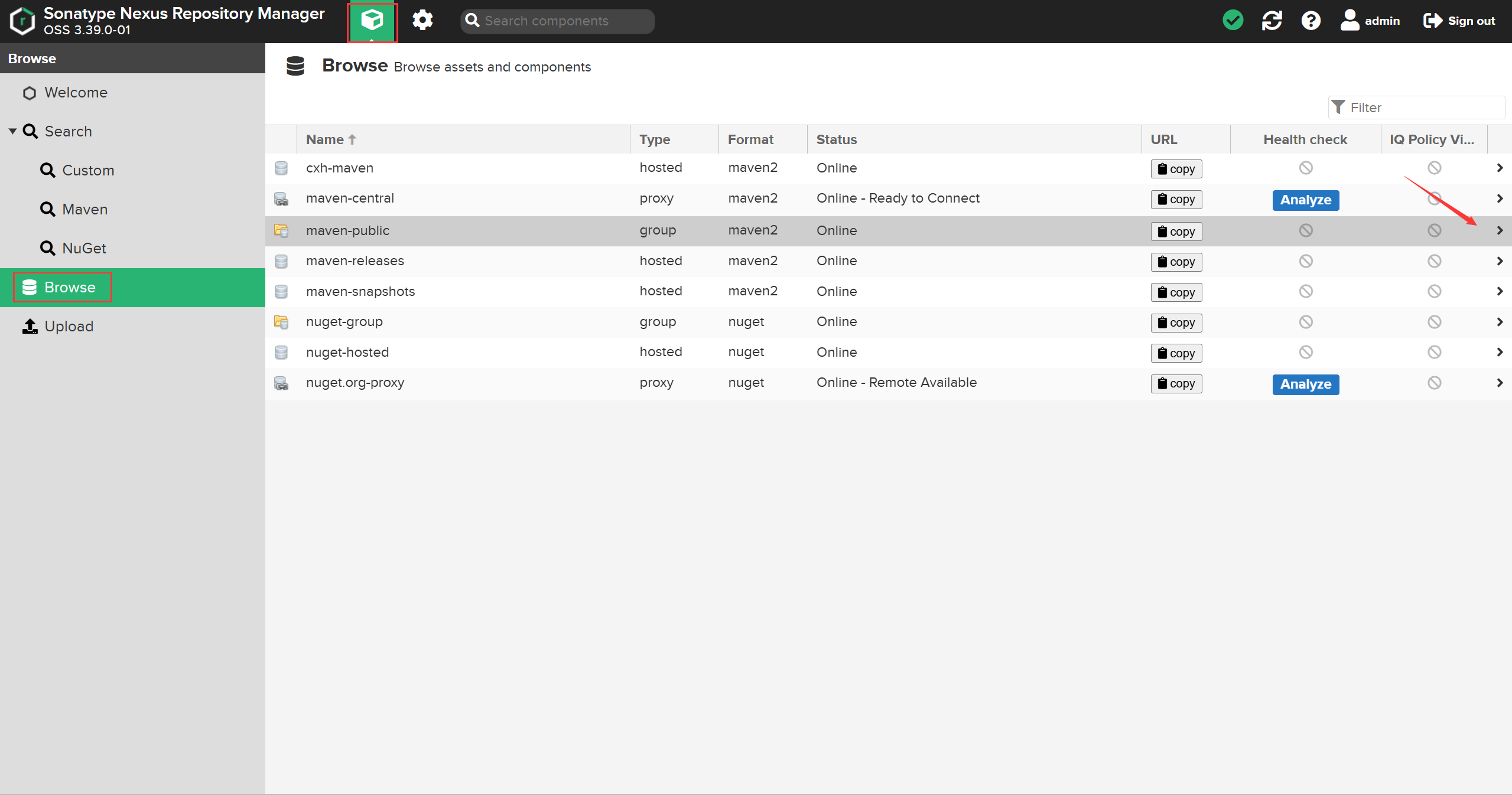Open the help question mark icon
Viewport: 1512px width, 795px height.
[1311, 21]
